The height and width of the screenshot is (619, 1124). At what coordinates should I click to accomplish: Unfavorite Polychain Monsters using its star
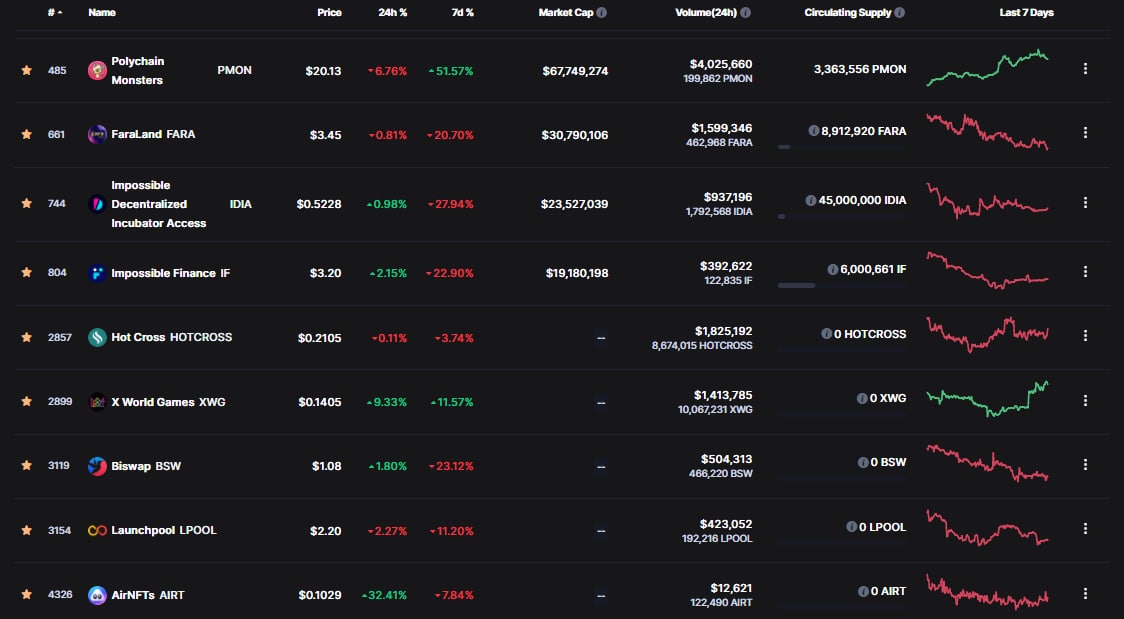coord(27,71)
